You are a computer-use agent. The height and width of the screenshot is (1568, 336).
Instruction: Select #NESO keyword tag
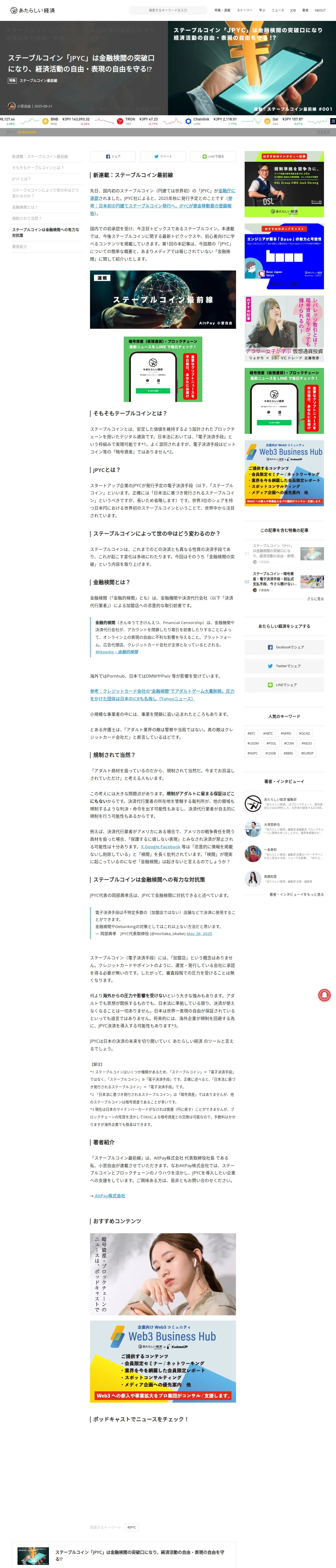coord(306,743)
